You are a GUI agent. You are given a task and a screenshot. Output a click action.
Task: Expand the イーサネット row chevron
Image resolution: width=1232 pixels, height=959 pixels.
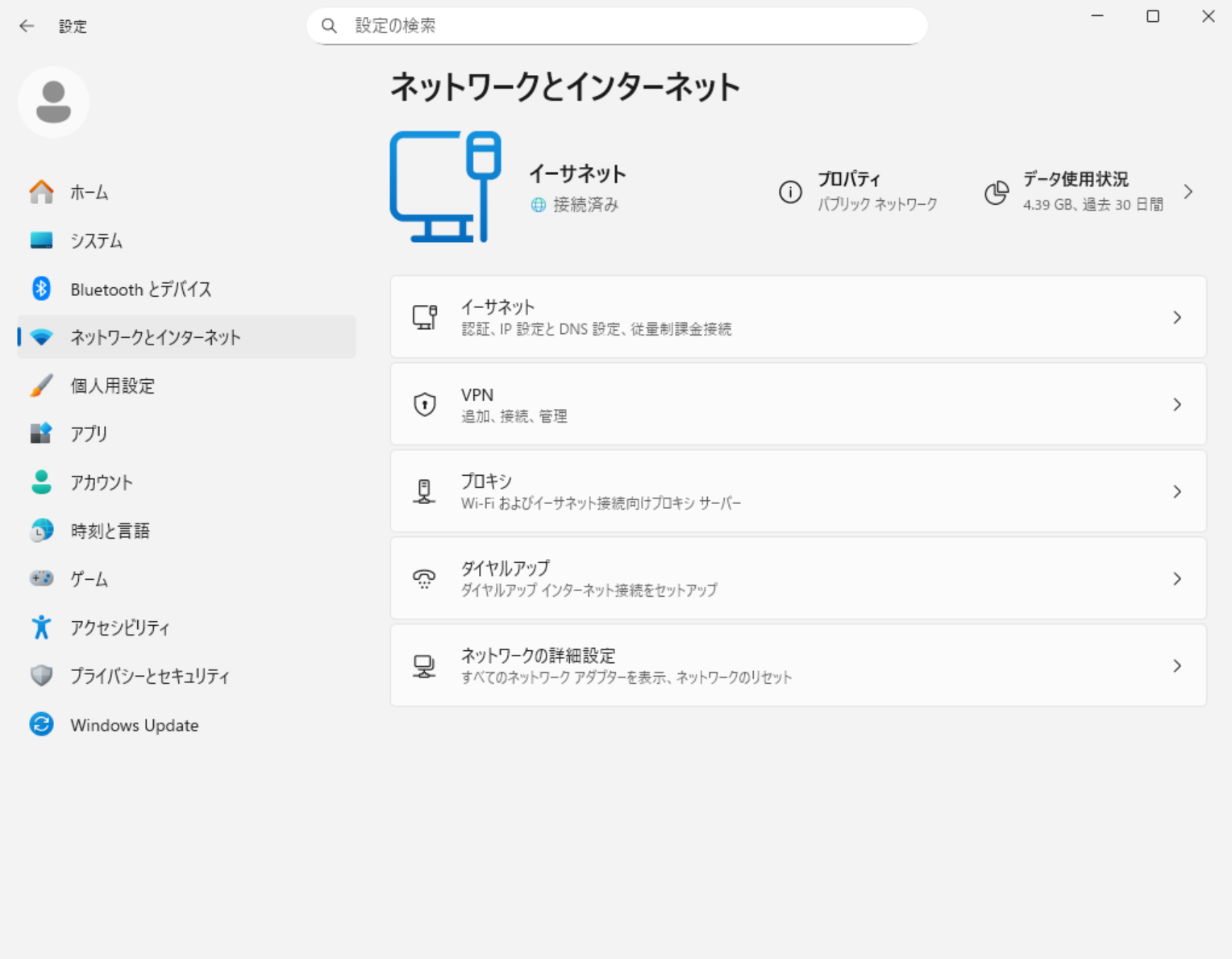pos(1177,318)
